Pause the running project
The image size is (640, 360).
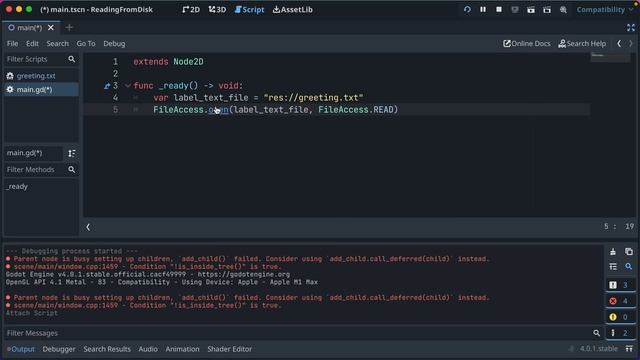coord(483,9)
